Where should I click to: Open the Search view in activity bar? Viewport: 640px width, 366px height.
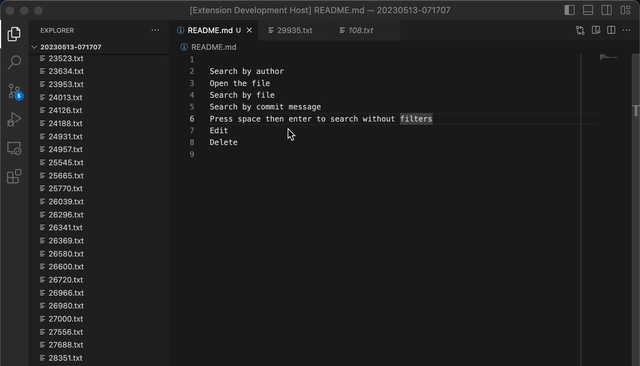[14, 62]
